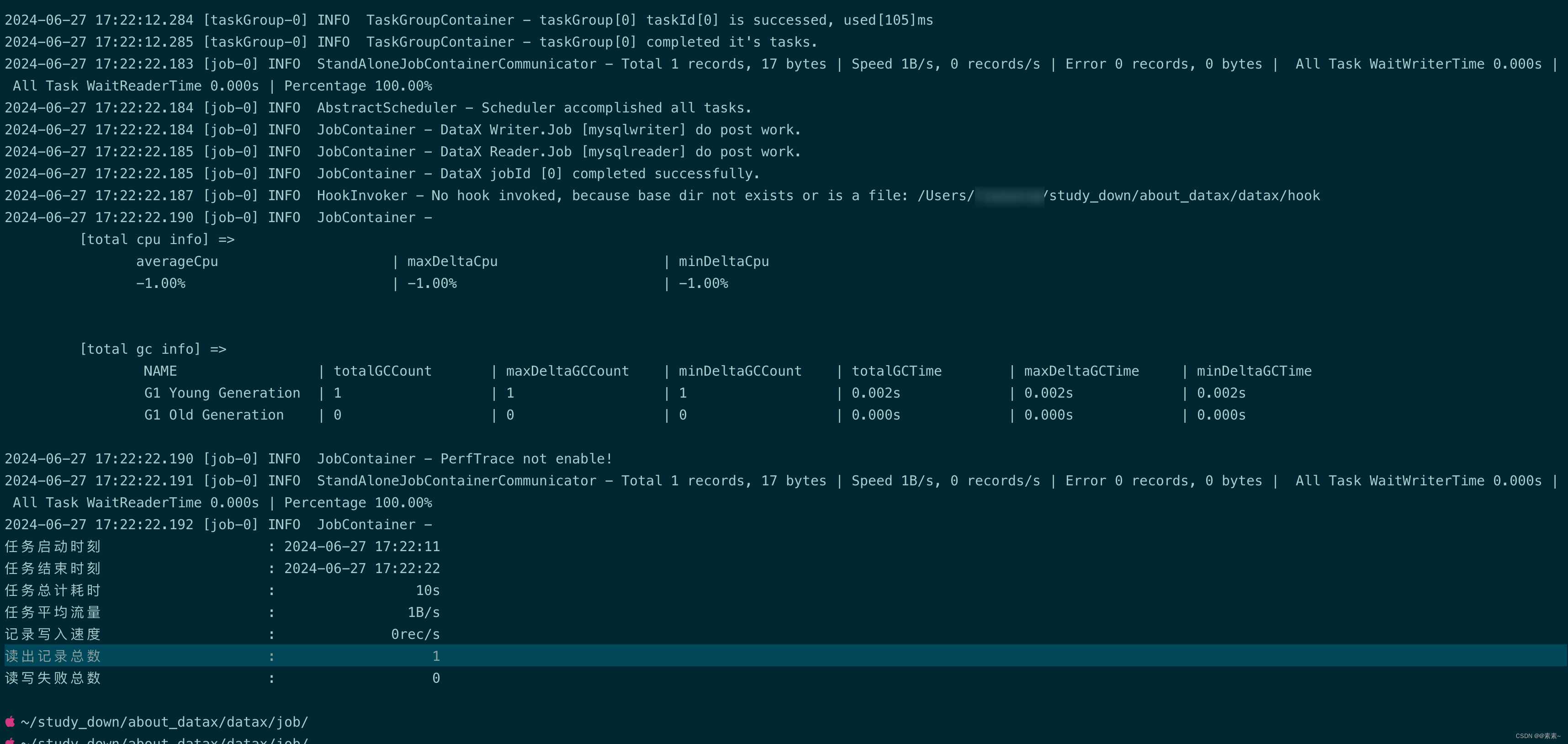
Task: Click "taskGroup[0] completed it's tasks." log line
Action: click(x=411, y=42)
